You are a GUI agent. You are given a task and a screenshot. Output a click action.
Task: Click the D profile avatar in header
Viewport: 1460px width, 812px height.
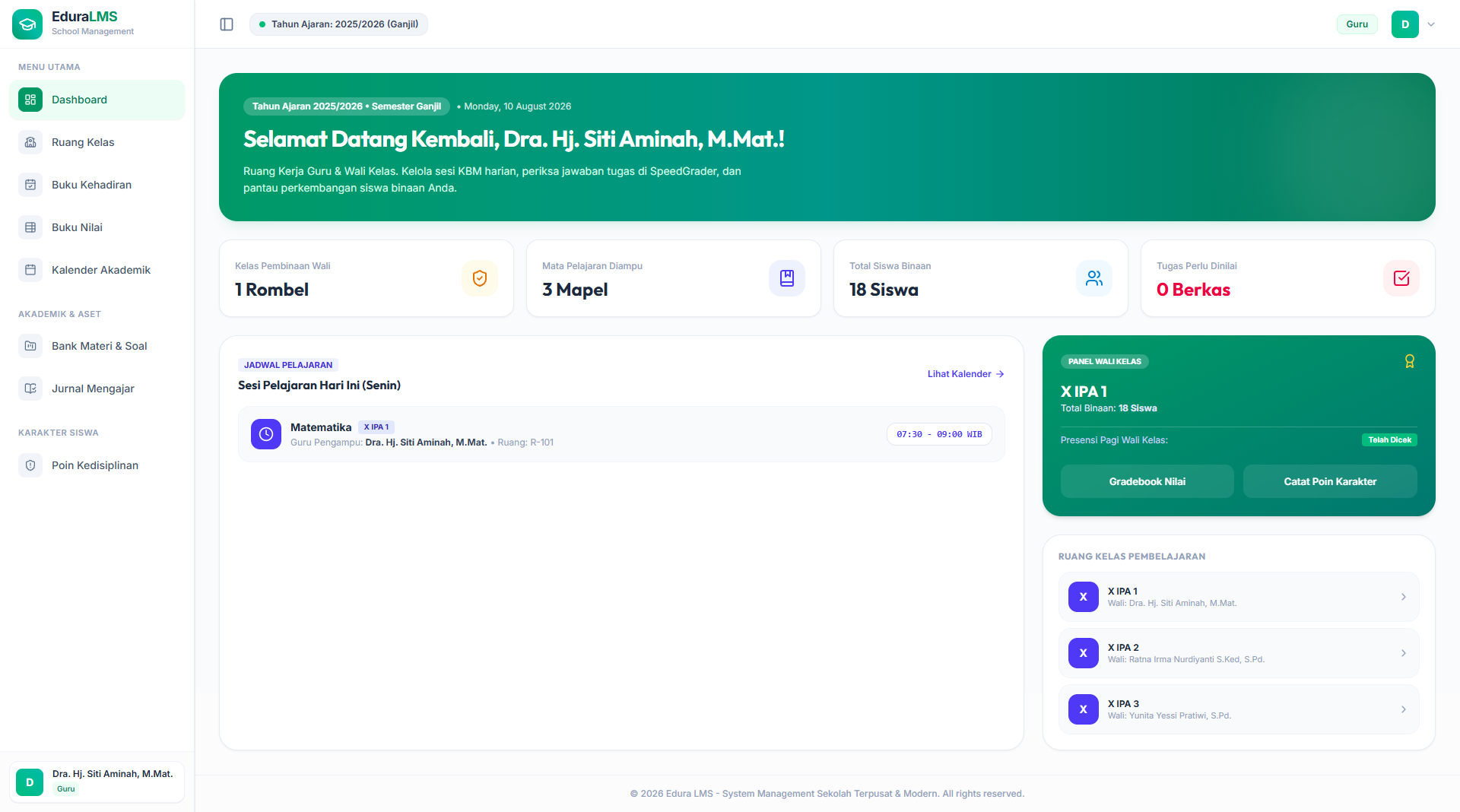1405,24
